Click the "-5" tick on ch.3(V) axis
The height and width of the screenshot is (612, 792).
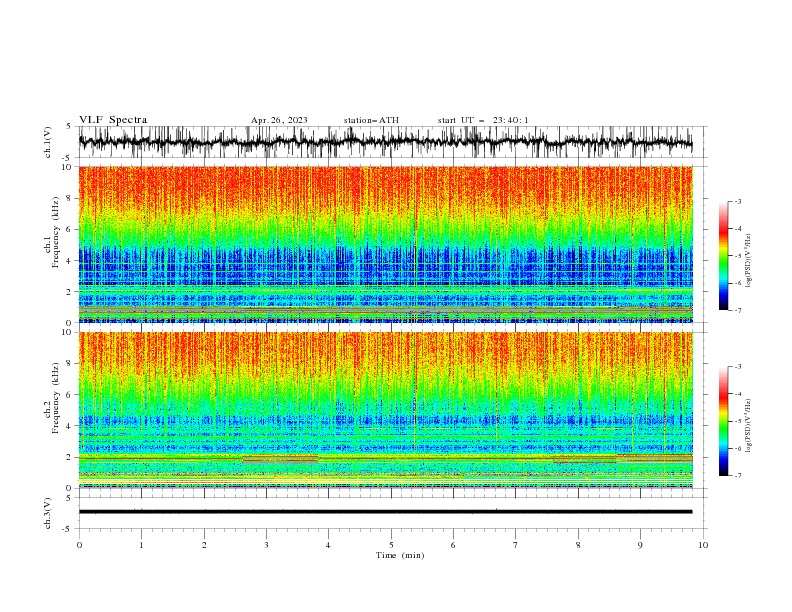[68, 529]
